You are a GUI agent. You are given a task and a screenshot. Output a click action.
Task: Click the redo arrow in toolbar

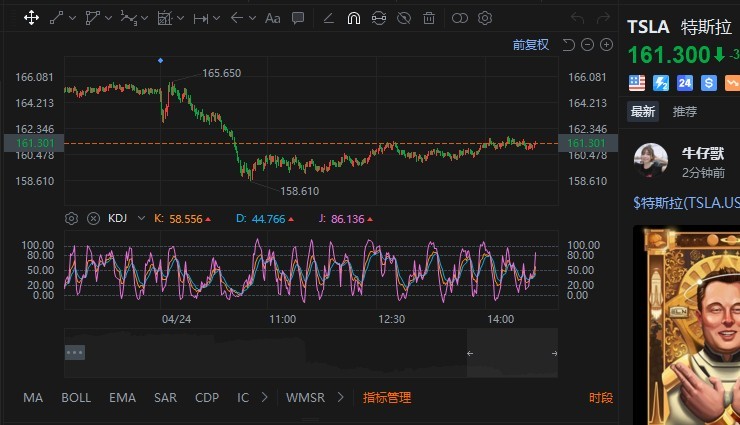[x=603, y=18]
